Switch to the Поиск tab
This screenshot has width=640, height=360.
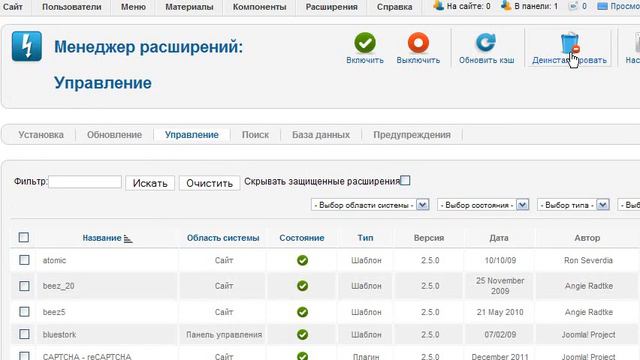[x=255, y=135]
